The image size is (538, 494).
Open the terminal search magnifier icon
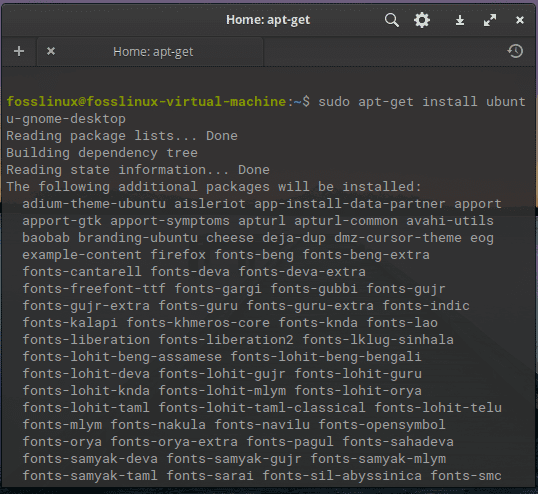pyautogui.click(x=391, y=20)
